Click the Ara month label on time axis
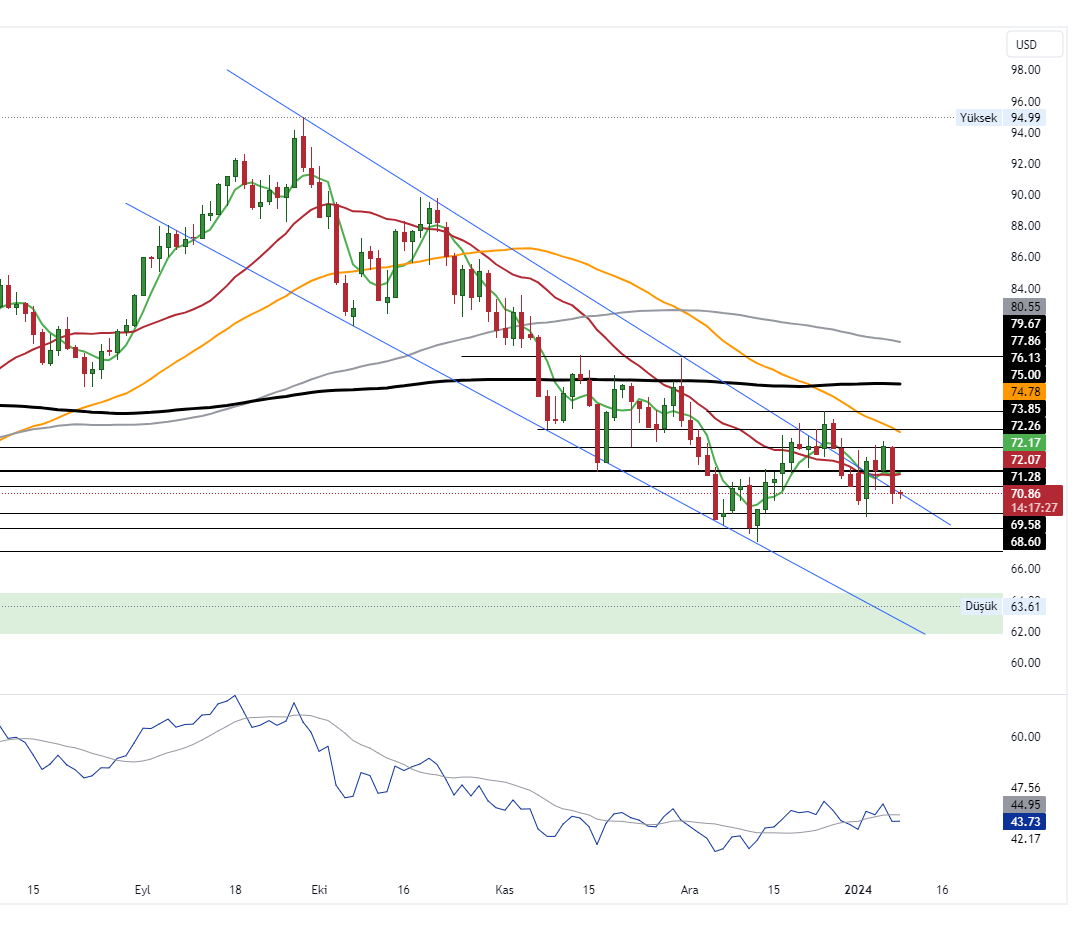Screen dimensions: 1077x939 (x=689, y=889)
